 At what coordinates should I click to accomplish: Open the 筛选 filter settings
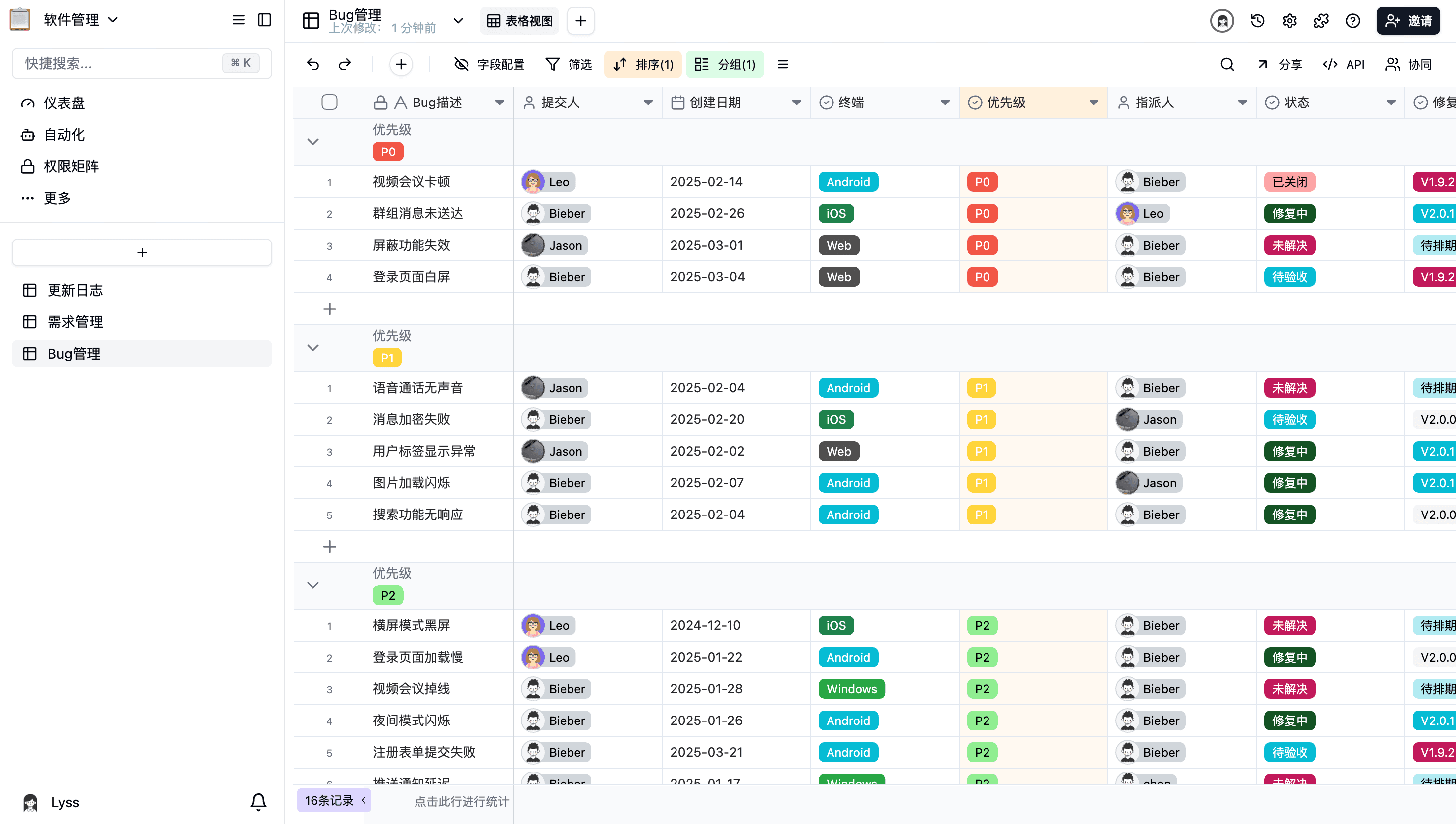click(568, 64)
